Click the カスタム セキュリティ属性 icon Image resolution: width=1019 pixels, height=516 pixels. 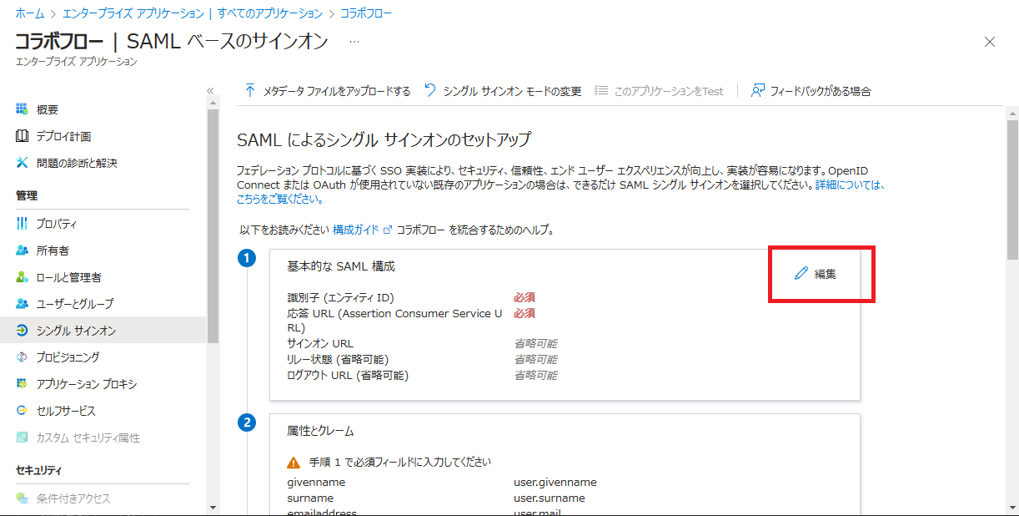(22, 437)
